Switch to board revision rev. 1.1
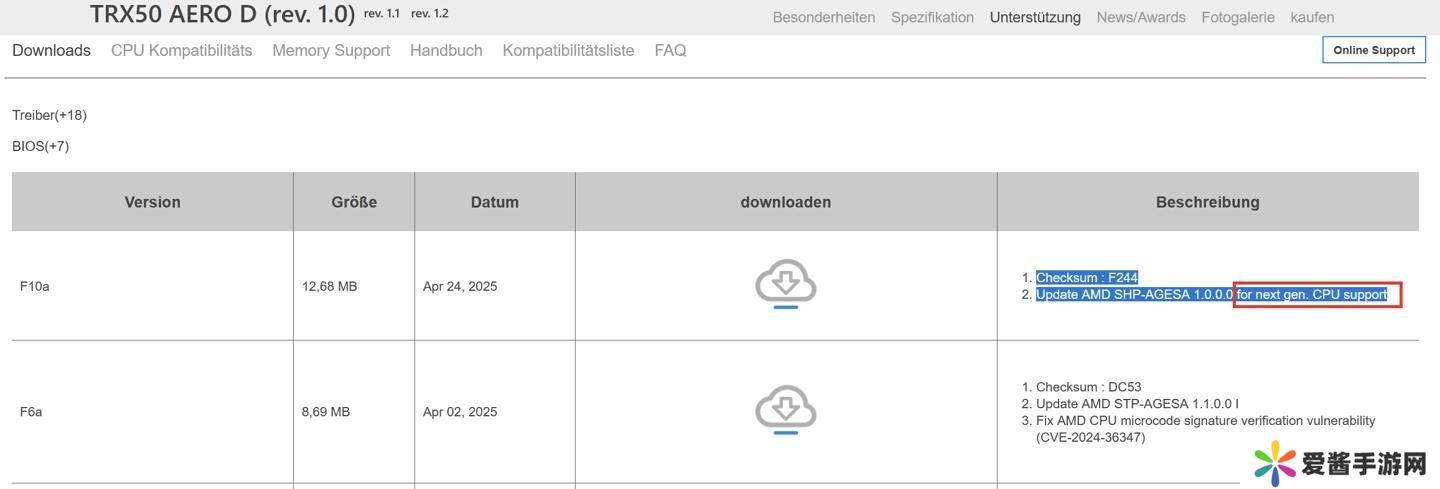This screenshot has height=489, width=1440. pos(382,14)
